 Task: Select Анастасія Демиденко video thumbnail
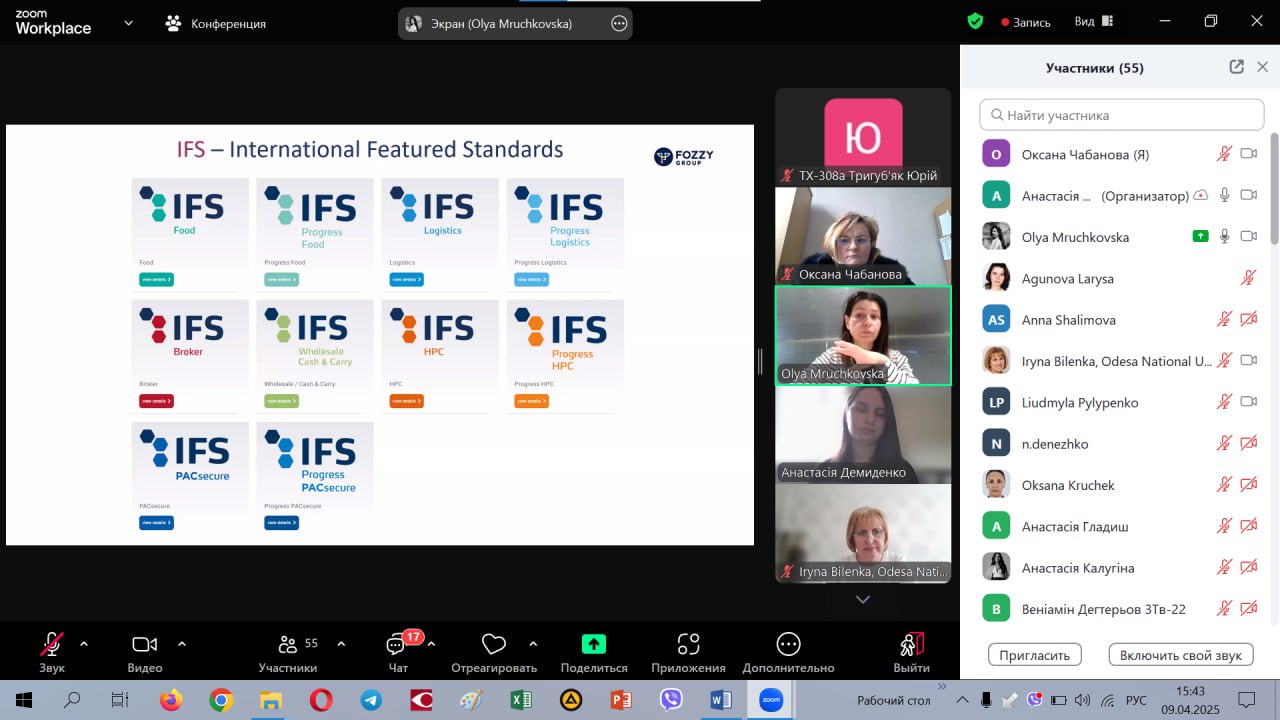(863, 434)
